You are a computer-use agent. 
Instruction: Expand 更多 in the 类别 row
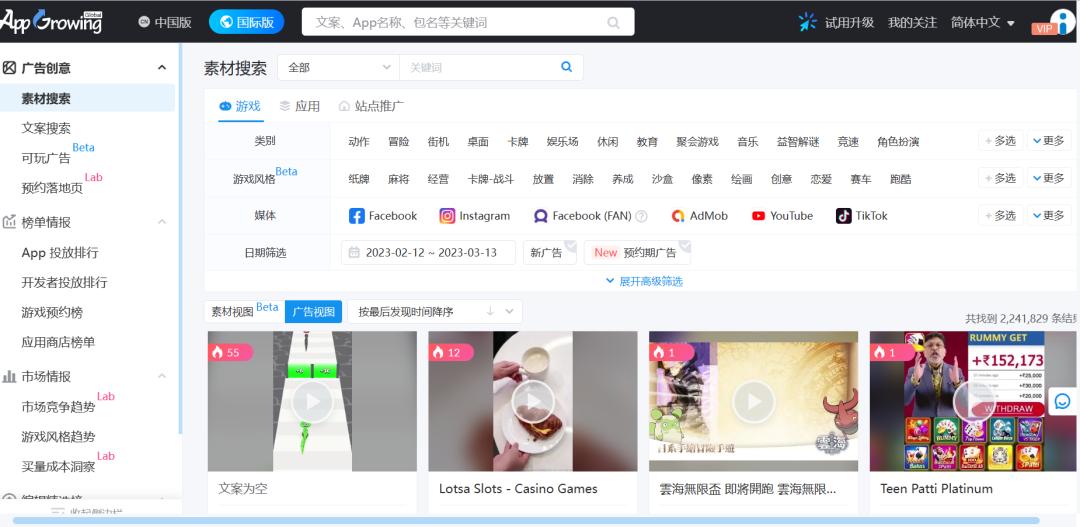coord(1049,141)
